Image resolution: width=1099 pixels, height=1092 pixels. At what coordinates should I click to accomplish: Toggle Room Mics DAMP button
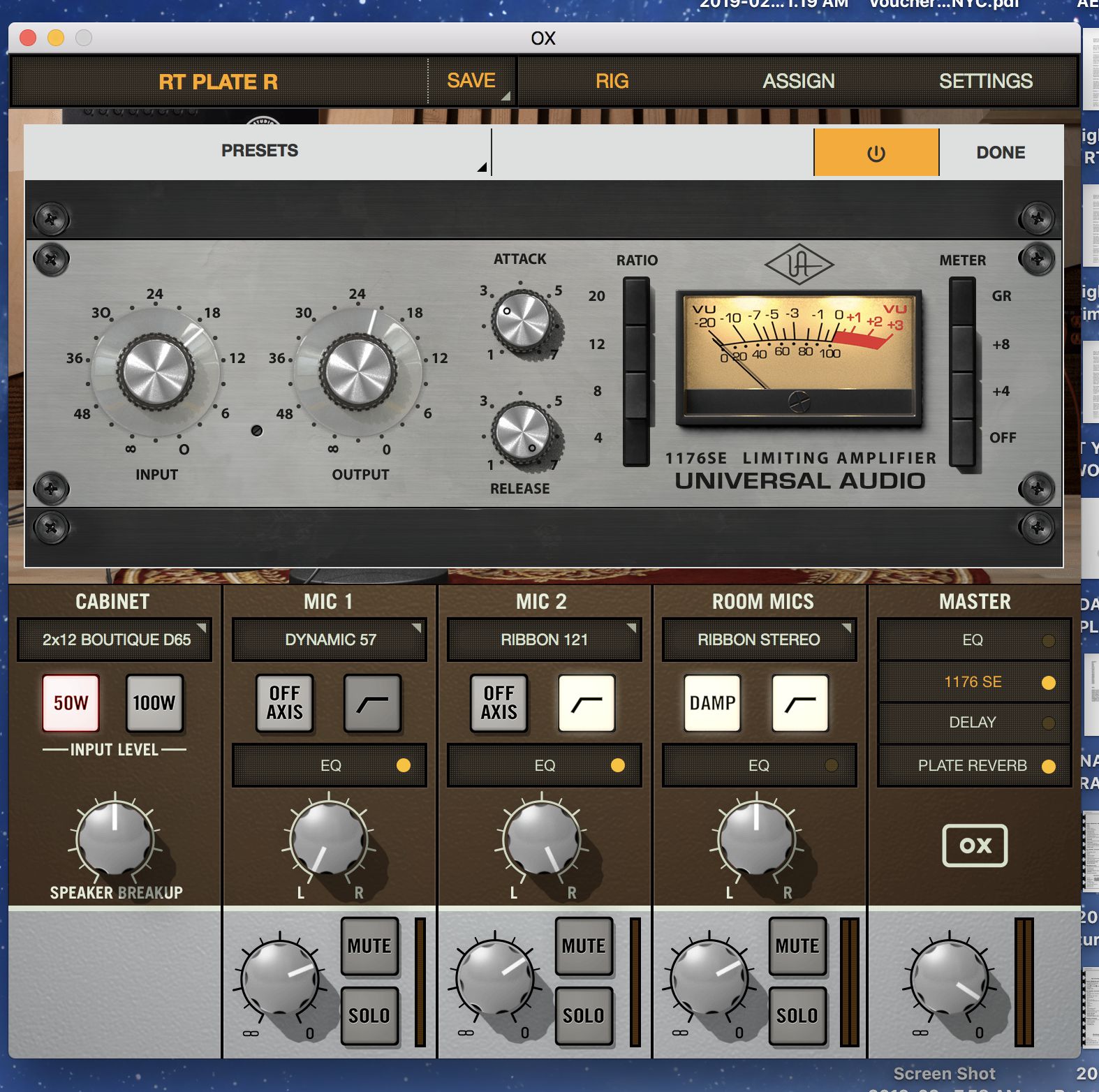tap(712, 703)
